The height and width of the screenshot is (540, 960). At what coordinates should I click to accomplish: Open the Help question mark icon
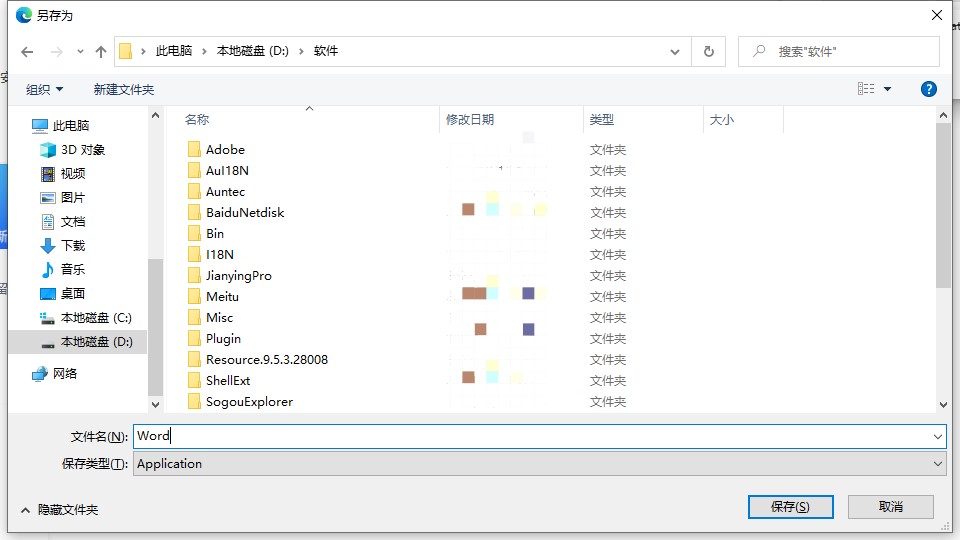pos(928,89)
